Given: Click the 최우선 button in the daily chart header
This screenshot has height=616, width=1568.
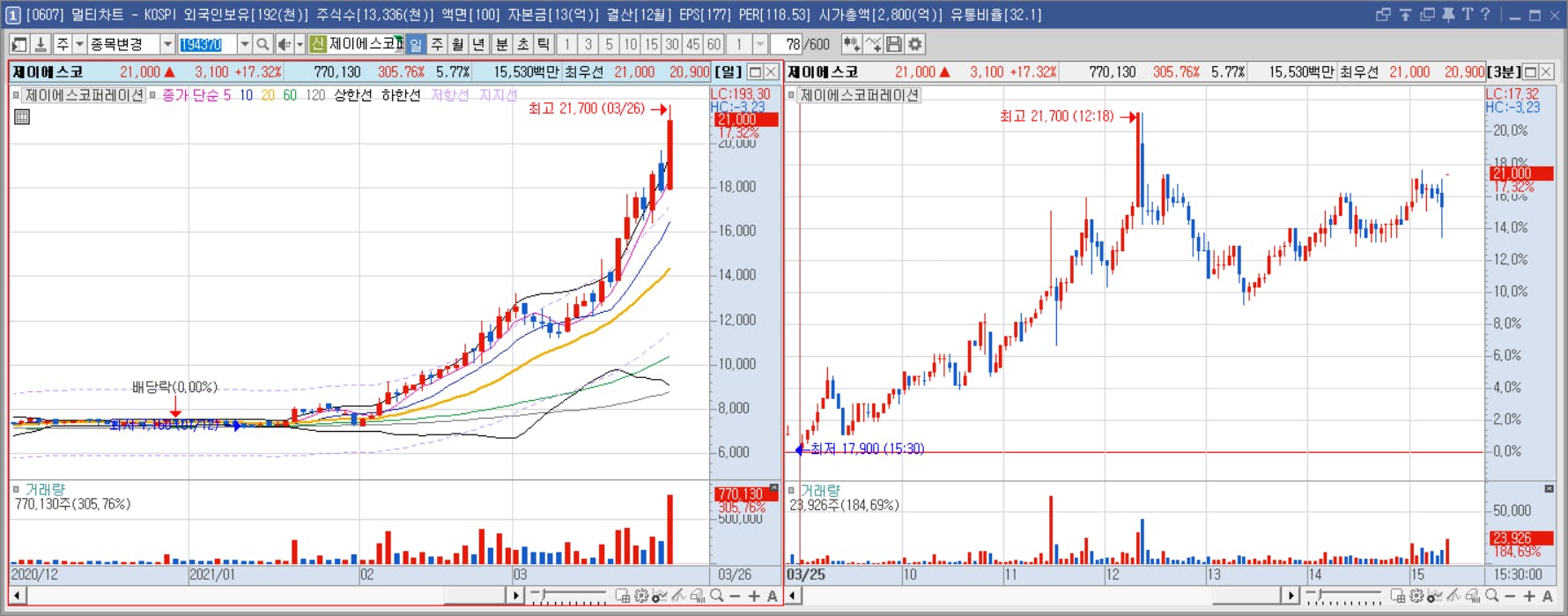Looking at the screenshot, I should point(584,72).
